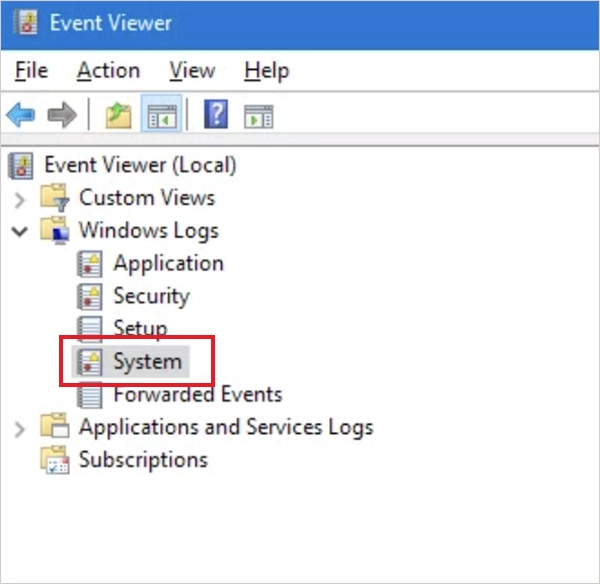
Task: Toggle Show/Hide Console Tree toolbar button
Action: (162, 114)
